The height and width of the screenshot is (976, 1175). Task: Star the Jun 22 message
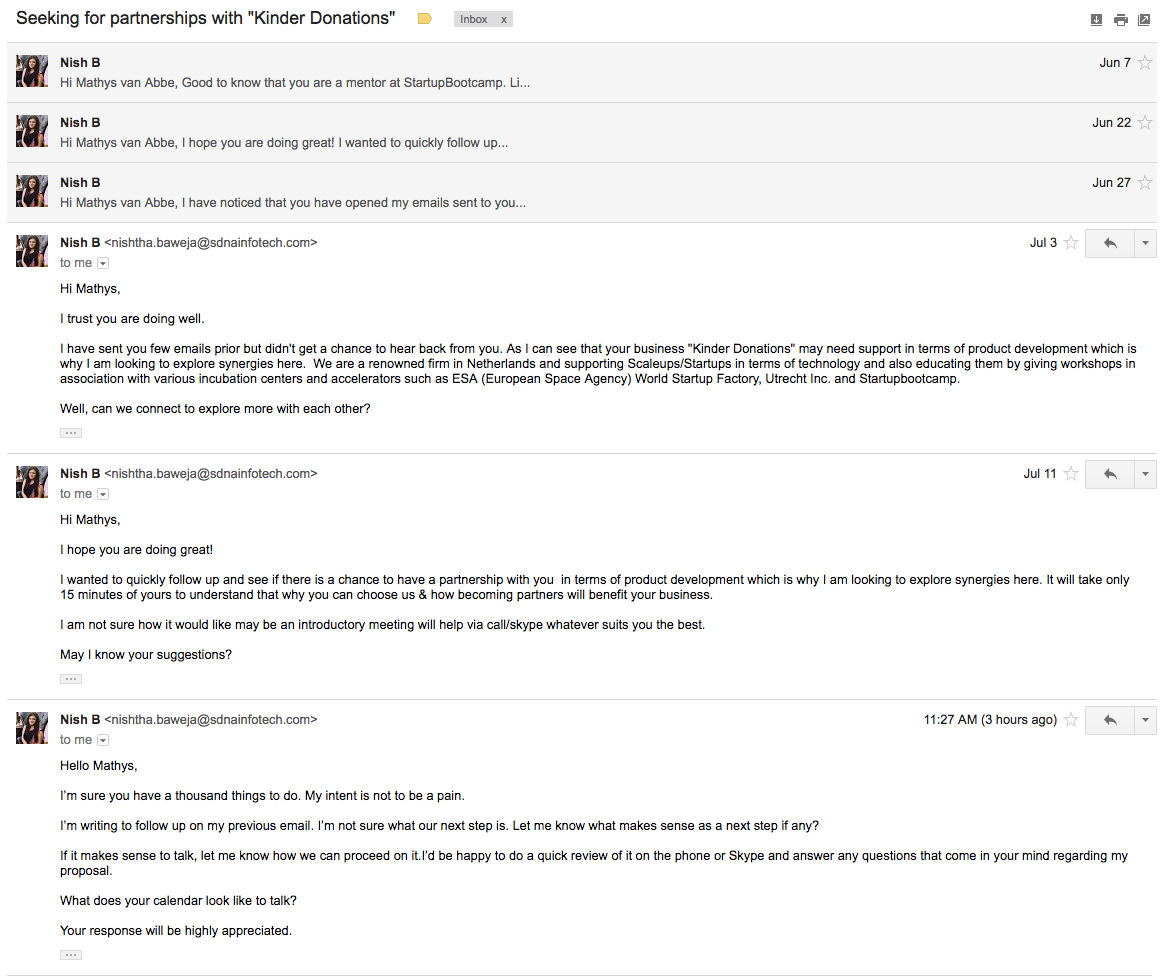[x=1145, y=123]
